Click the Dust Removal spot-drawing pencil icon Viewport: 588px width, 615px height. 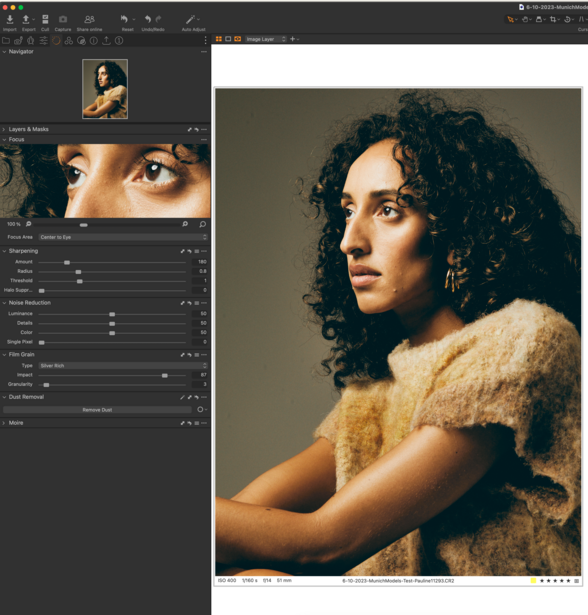pos(182,397)
